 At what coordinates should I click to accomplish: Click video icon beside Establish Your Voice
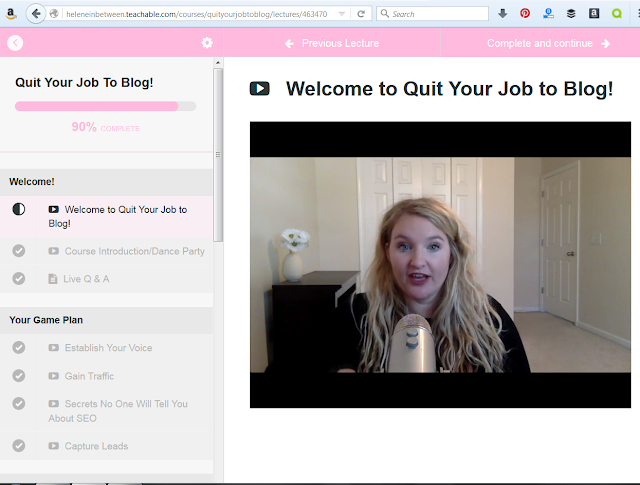(53, 347)
